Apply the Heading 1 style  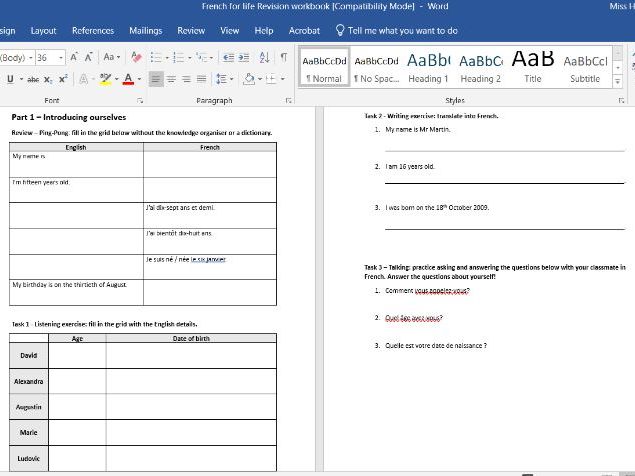pos(428,67)
